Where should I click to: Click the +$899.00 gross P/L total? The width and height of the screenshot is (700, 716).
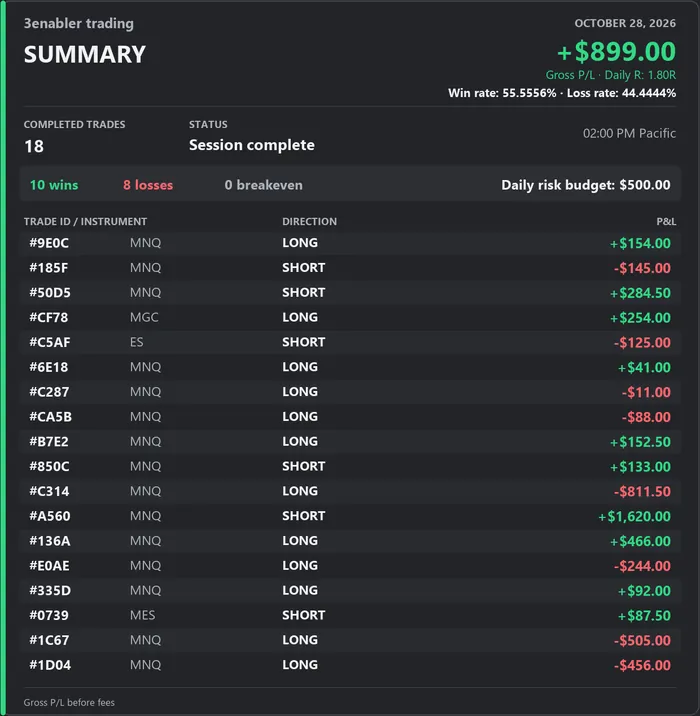point(616,51)
